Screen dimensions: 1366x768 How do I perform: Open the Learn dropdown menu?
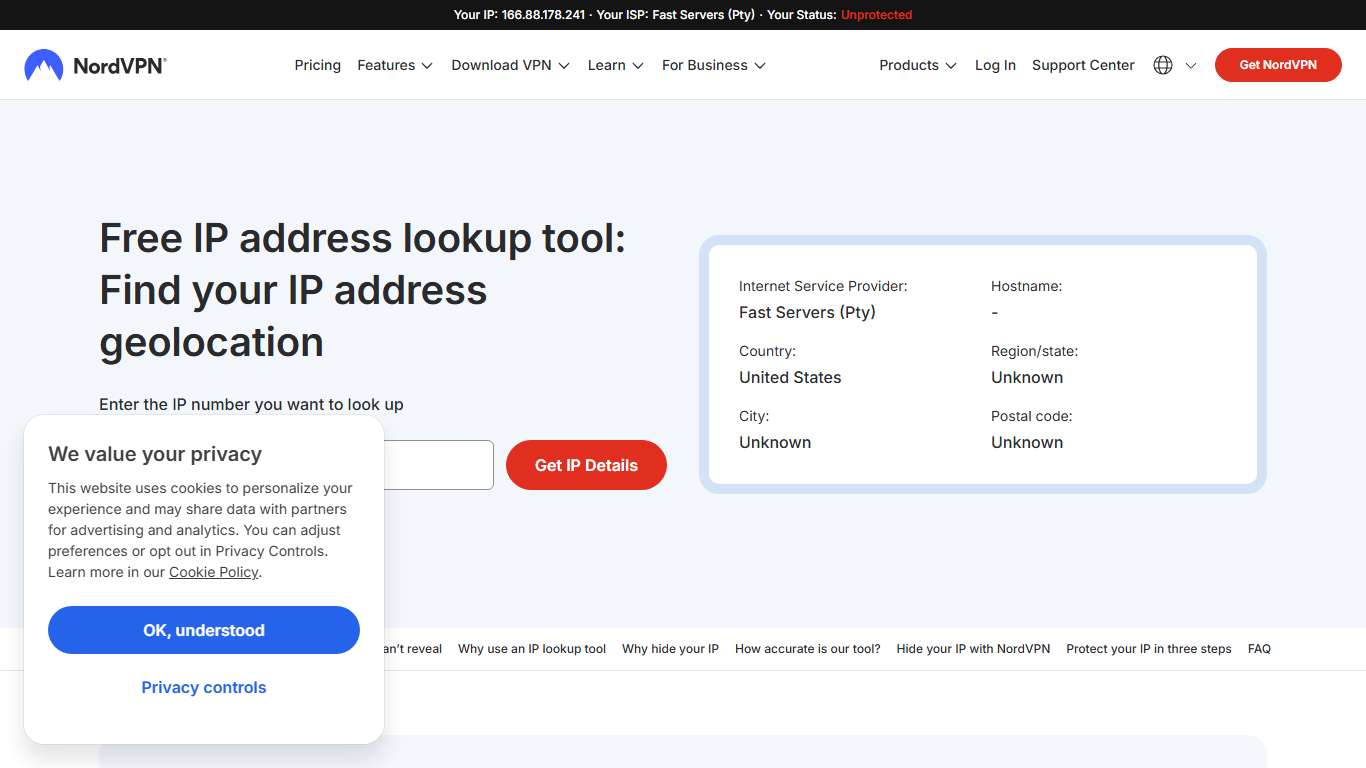[614, 65]
